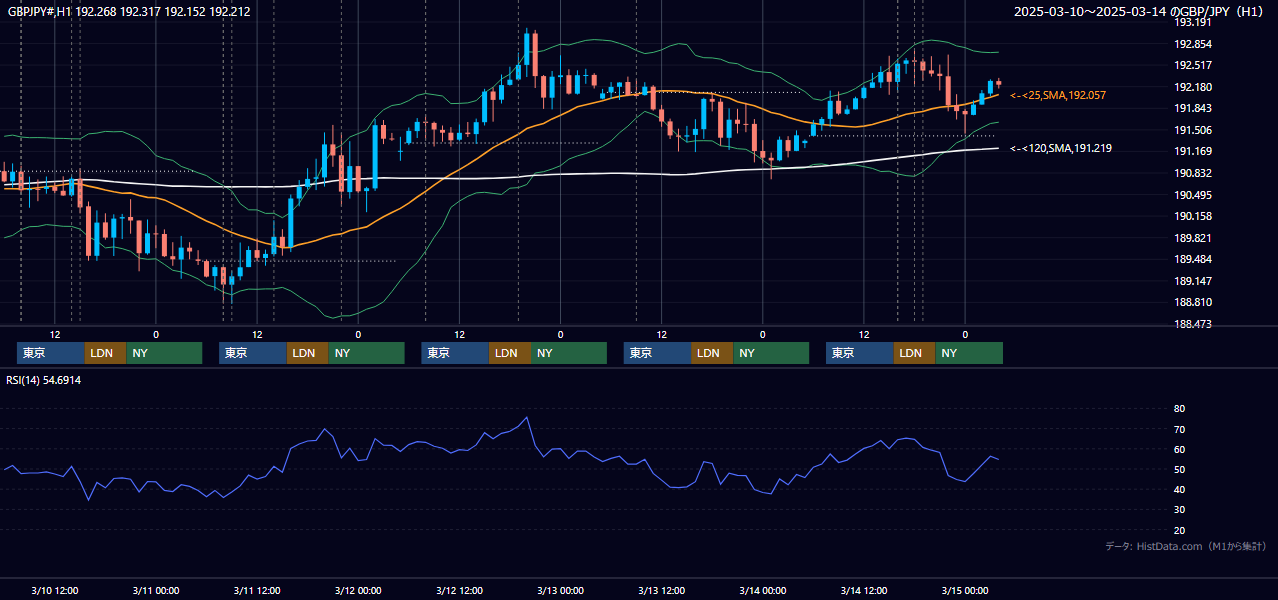
Task: Click RSI scale value 80
Action: pyautogui.click(x=1179, y=409)
